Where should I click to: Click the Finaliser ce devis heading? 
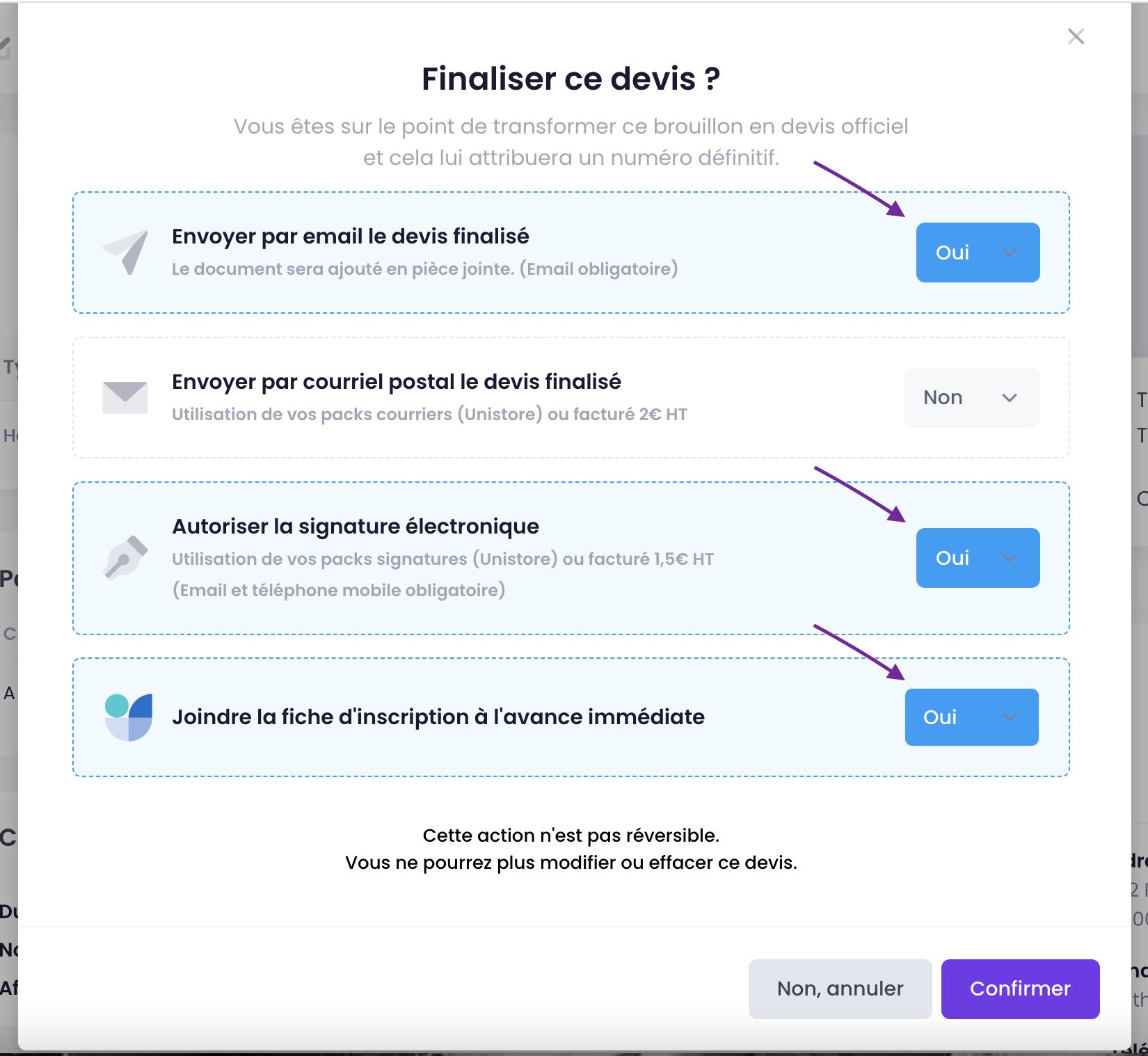pyautogui.click(x=571, y=79)
